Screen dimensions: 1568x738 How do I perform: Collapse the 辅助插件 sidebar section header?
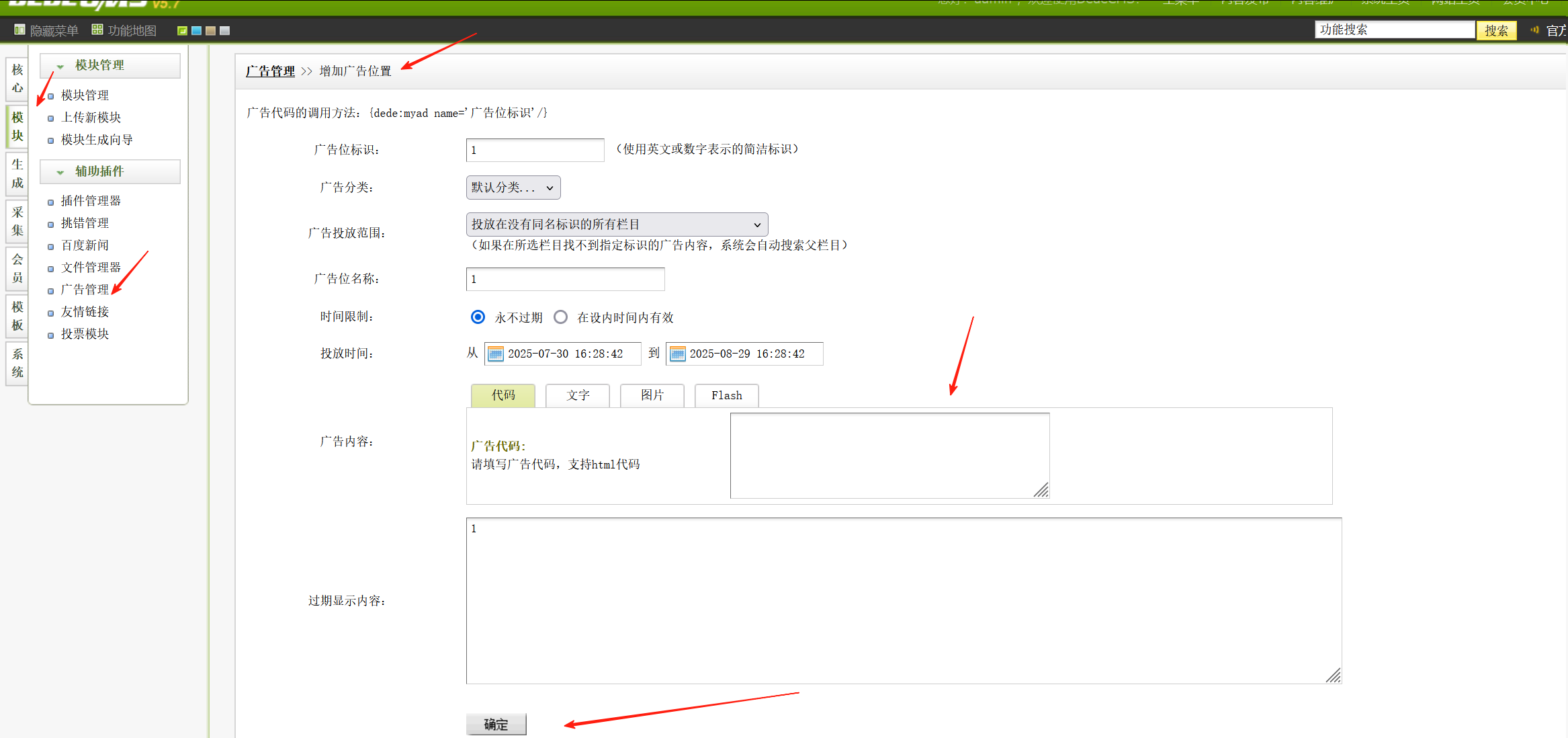tap(110, 171)
